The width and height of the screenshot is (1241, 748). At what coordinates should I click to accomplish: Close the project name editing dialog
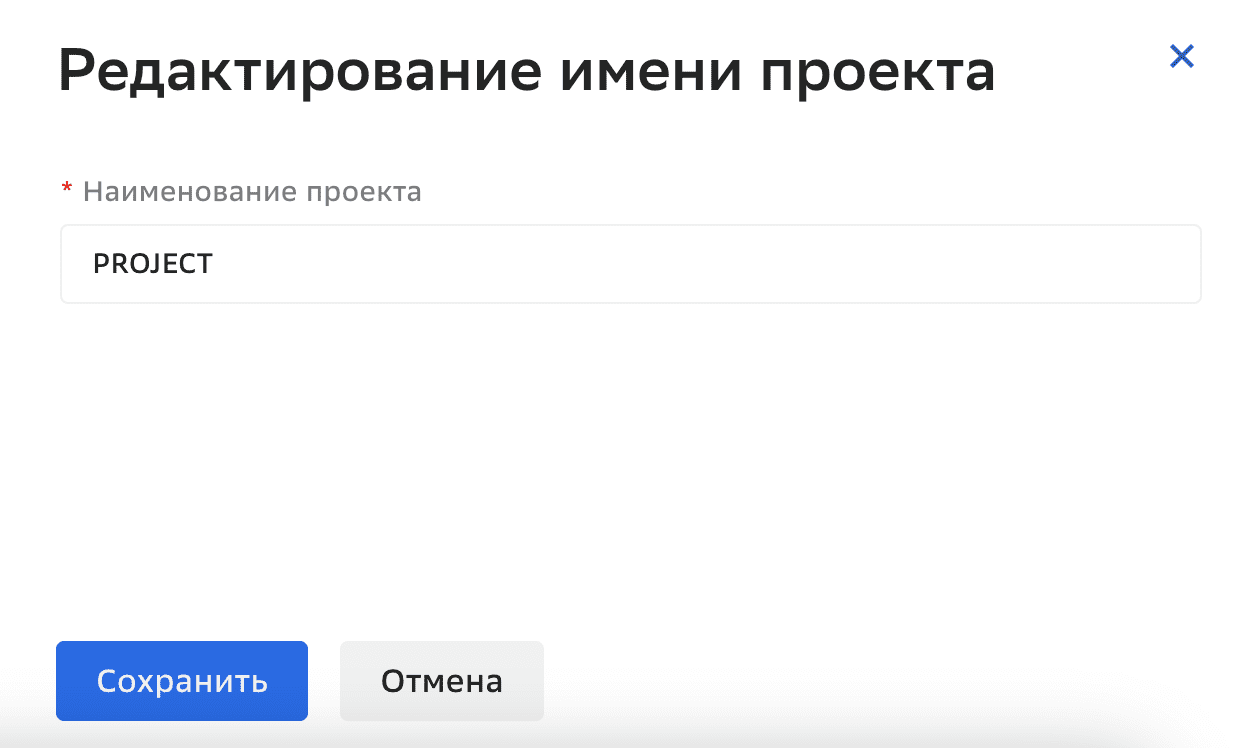pos(1181,57)
